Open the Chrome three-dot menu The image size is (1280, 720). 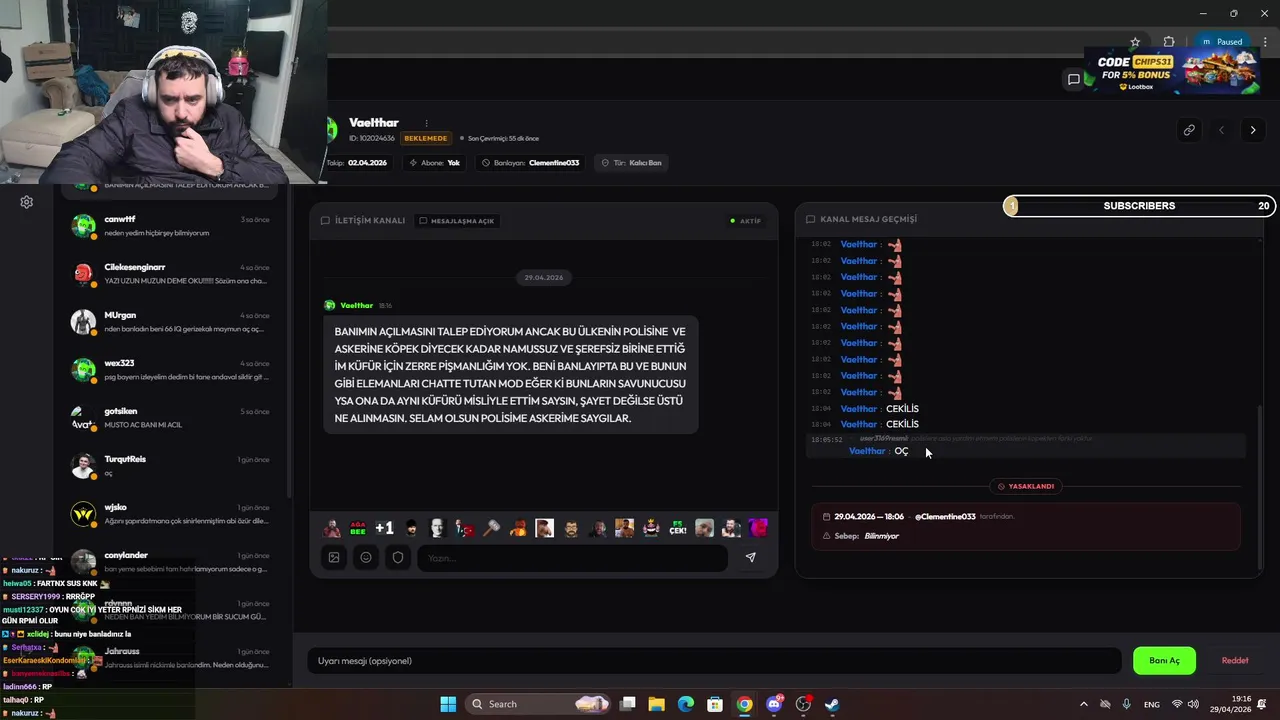(1263, 42)
